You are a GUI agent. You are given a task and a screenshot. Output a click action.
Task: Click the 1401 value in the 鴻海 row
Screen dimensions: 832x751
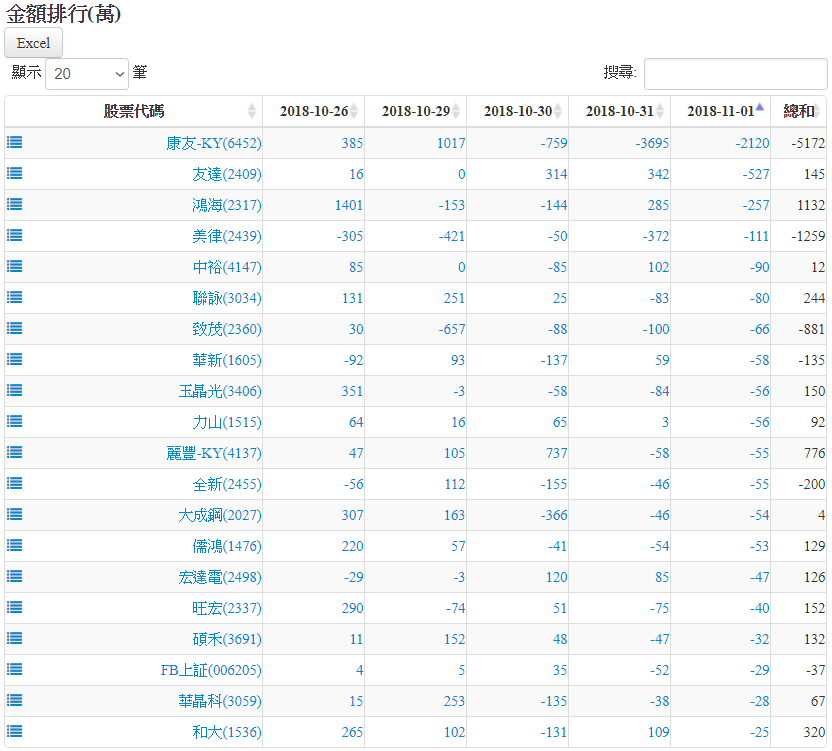pyautogui.click(x=348, y=205)
